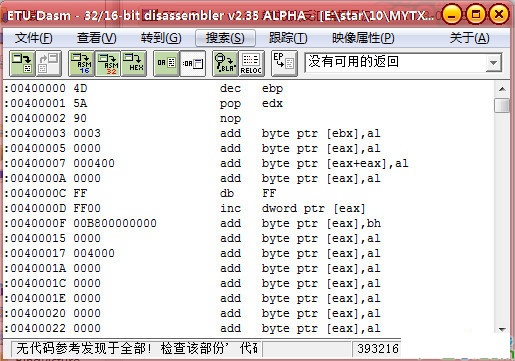The width and height of the screenshot is (515, 361).
Task: Select the line at address 0040001C
Action: pyautogui.click(x=248, y=283)
